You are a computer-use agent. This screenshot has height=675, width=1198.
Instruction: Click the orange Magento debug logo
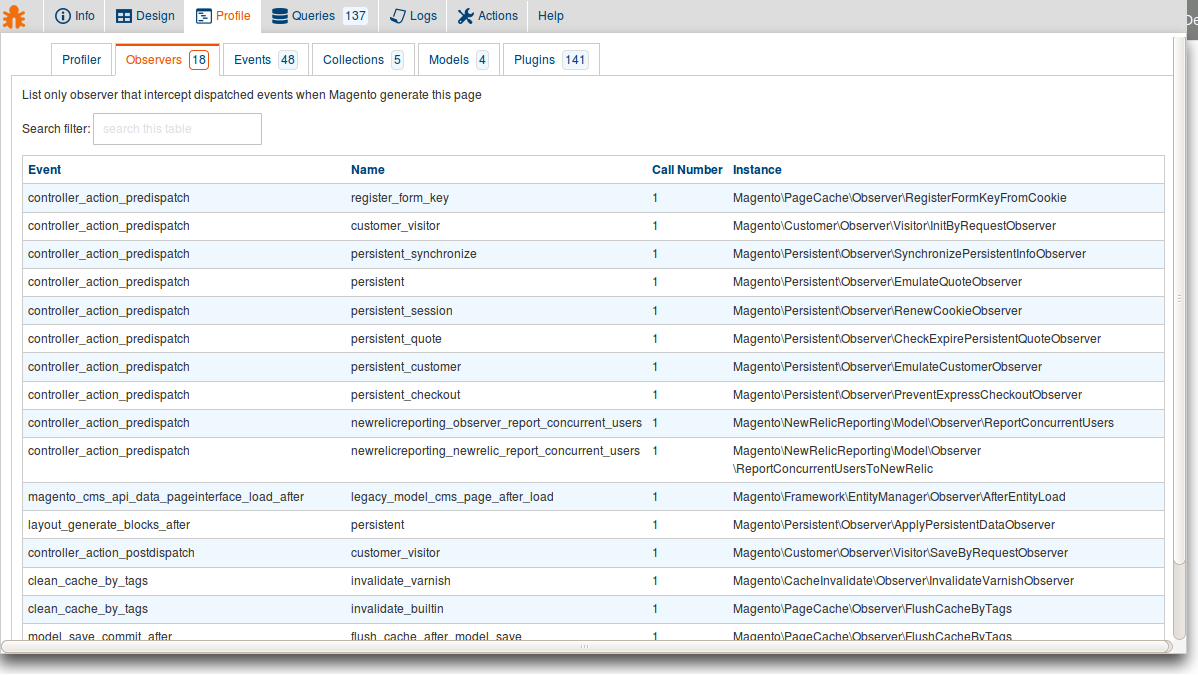coord(14,17)
